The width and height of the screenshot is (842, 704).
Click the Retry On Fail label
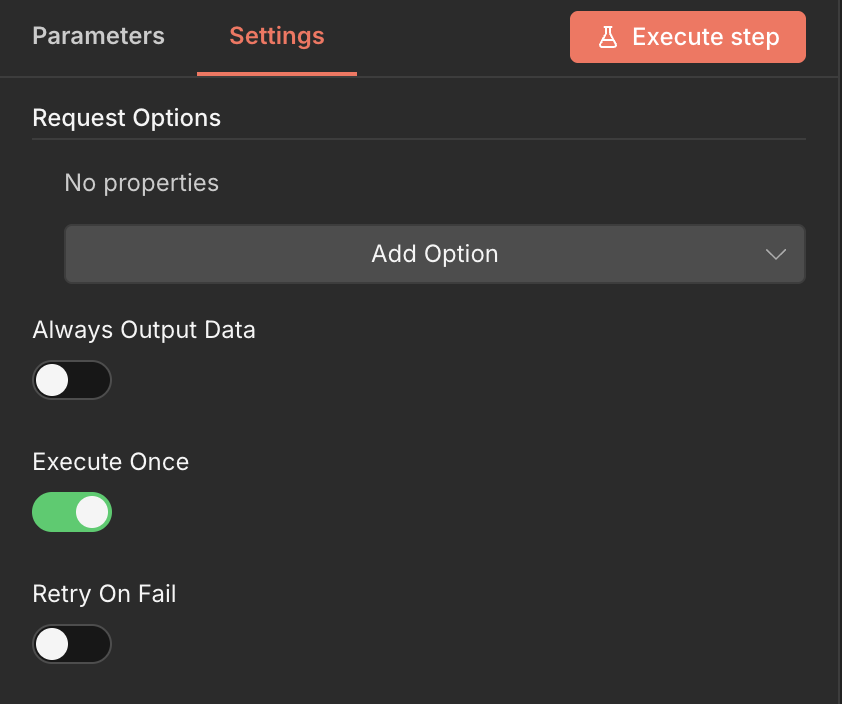(104, 594)
